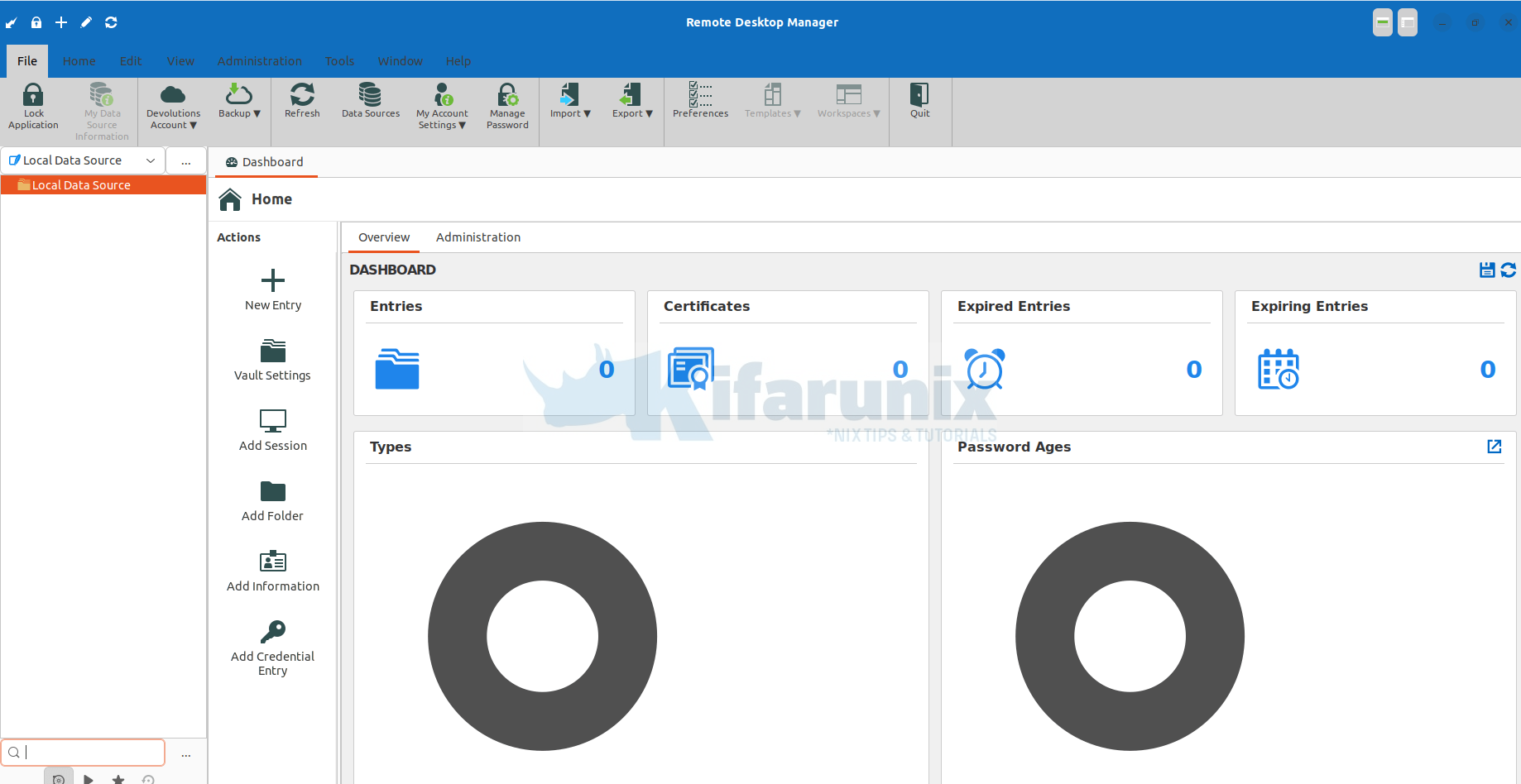The width and height of the screenshot is (1521, 784).
Task: Save the dashboard layout using the disk icon
Action: point(1487,270)
